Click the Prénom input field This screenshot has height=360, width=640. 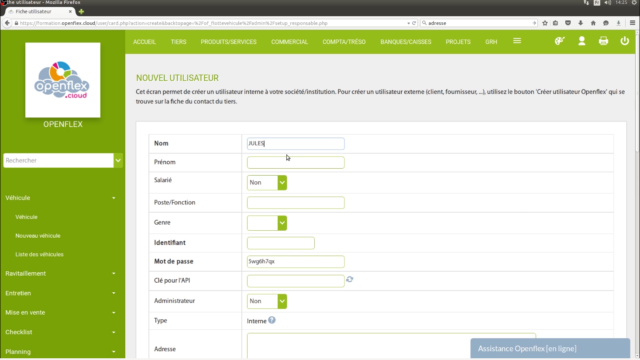point(296,162)
